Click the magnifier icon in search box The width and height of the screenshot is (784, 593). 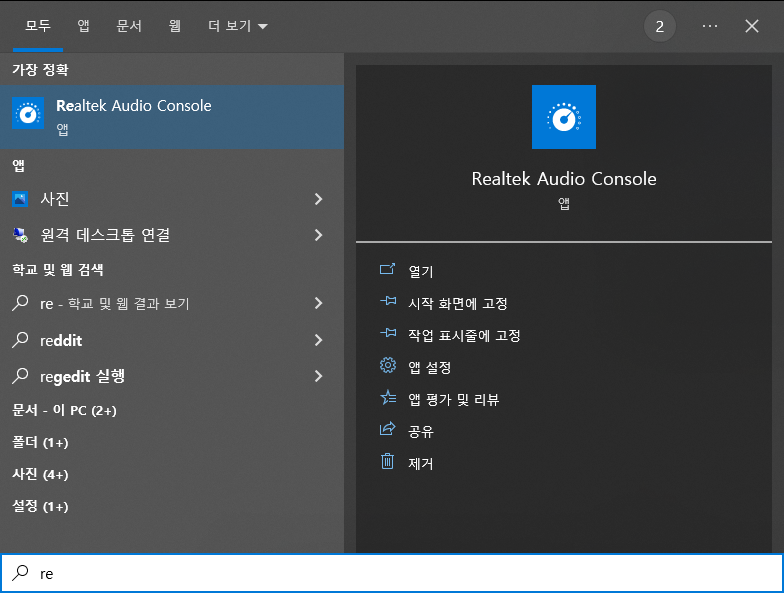pos(20,573)
